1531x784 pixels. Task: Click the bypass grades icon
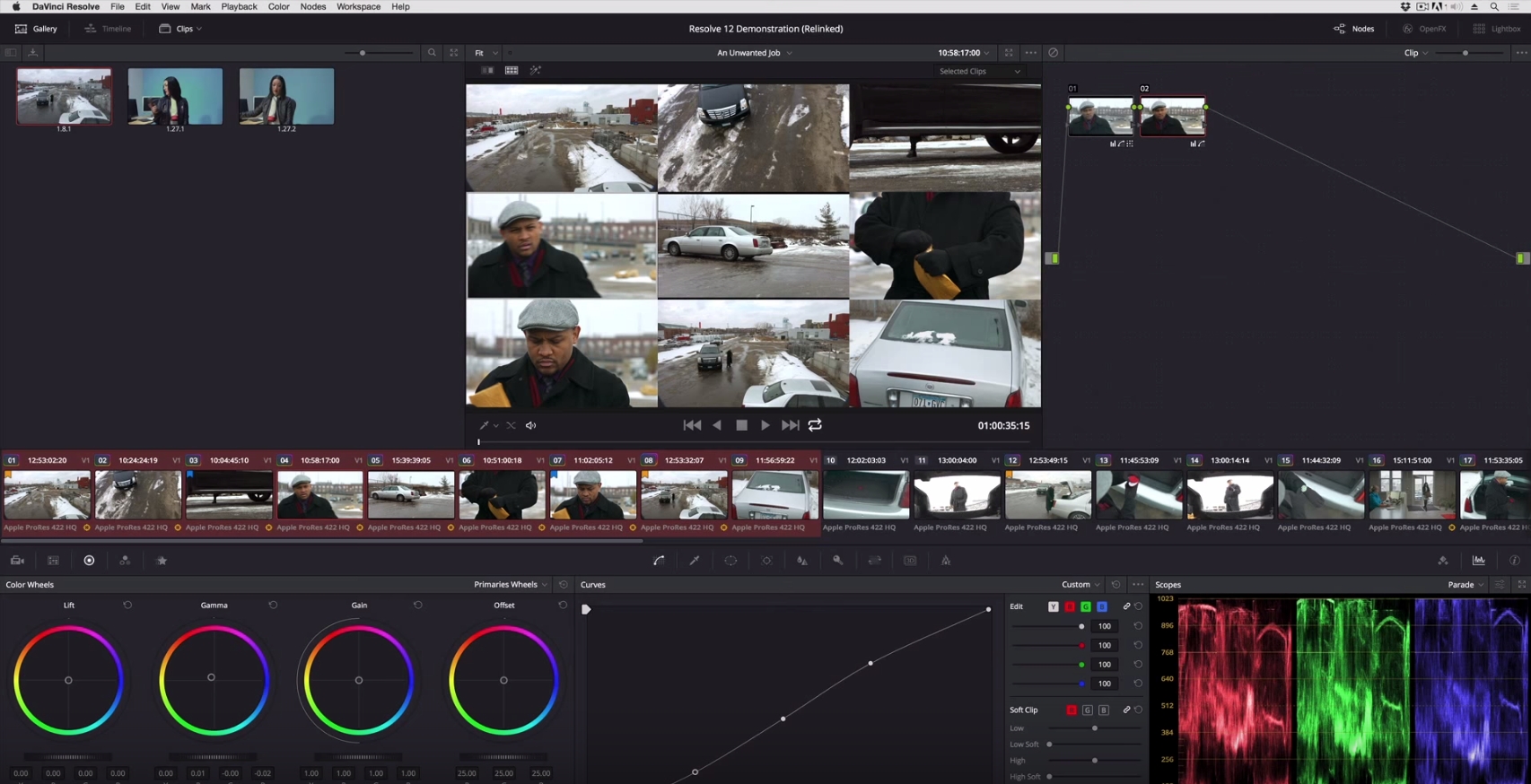tap(1054, 53)
